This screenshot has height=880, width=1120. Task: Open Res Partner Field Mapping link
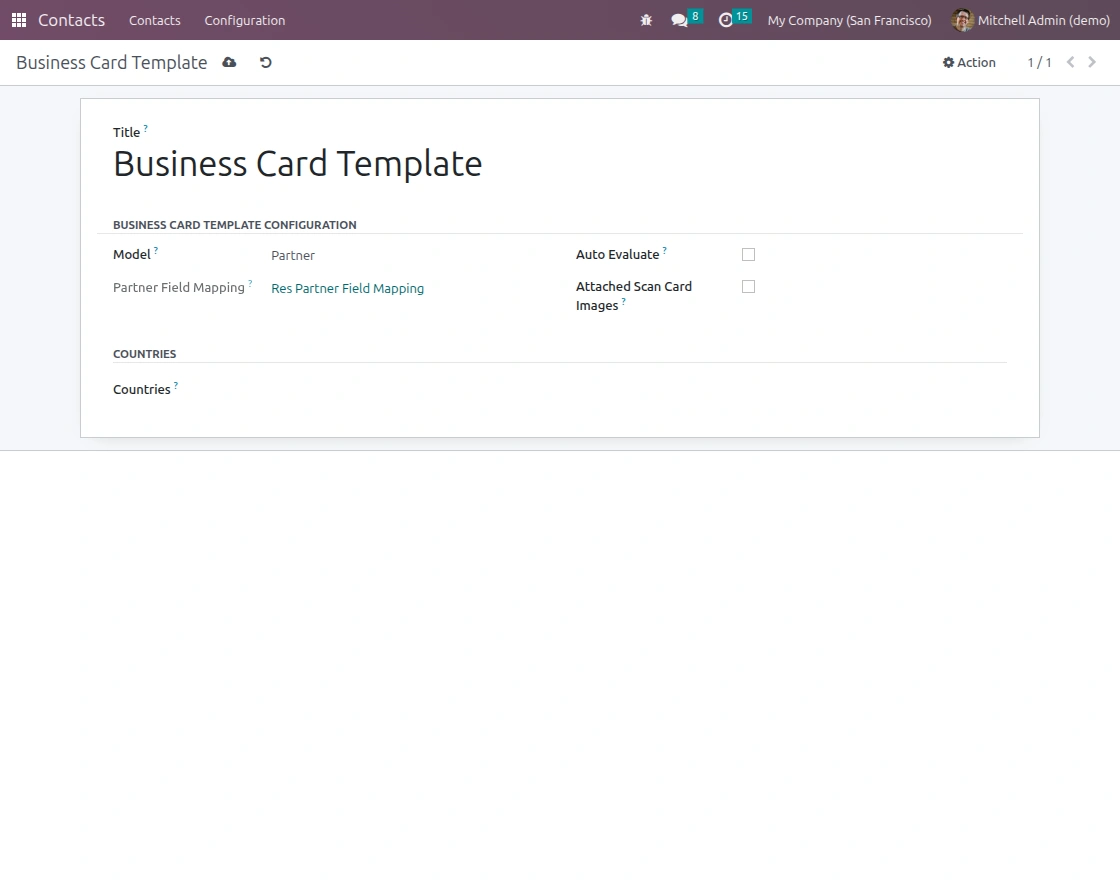(x=347, y=289)
